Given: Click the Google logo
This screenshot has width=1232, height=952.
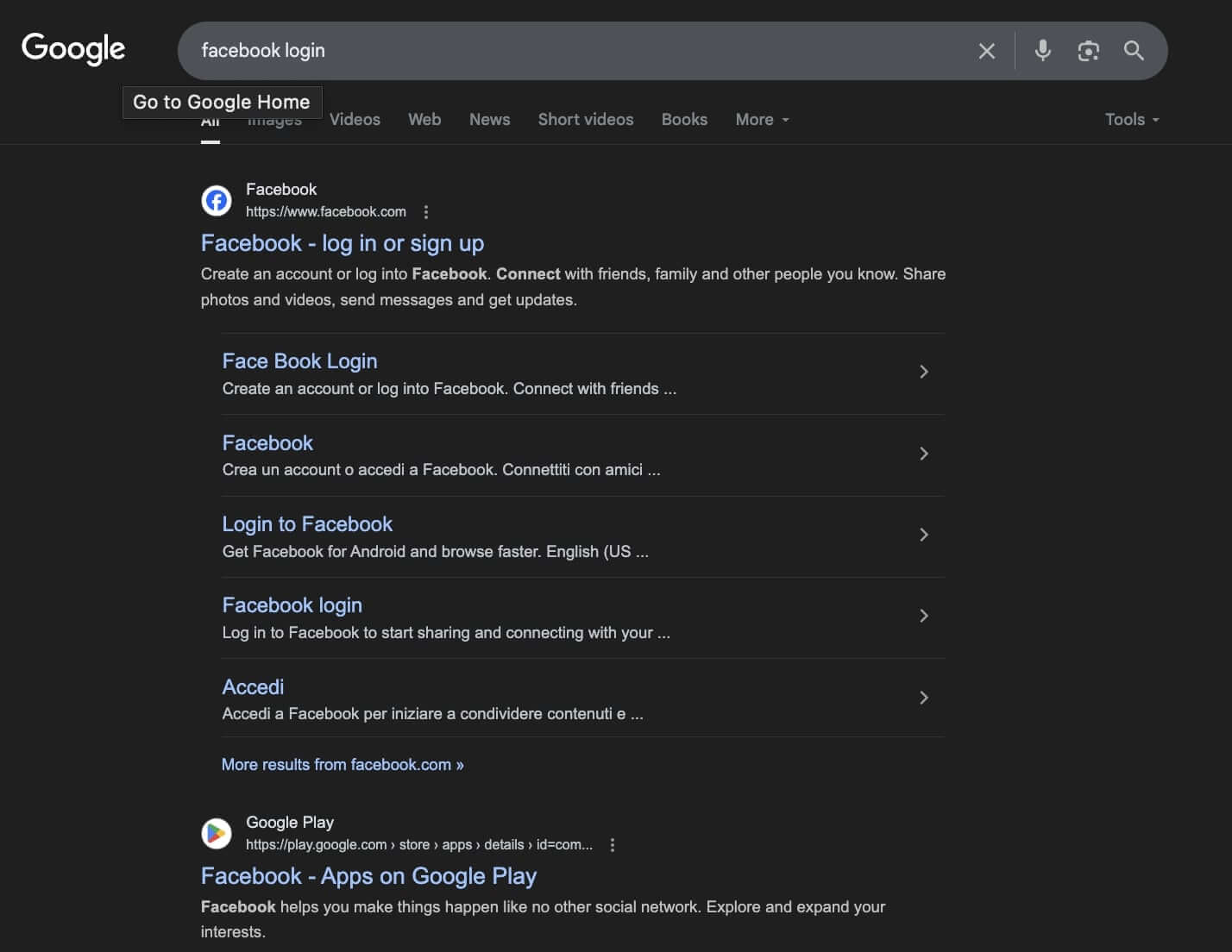Looking at the screenshot, I should (73, 49).
